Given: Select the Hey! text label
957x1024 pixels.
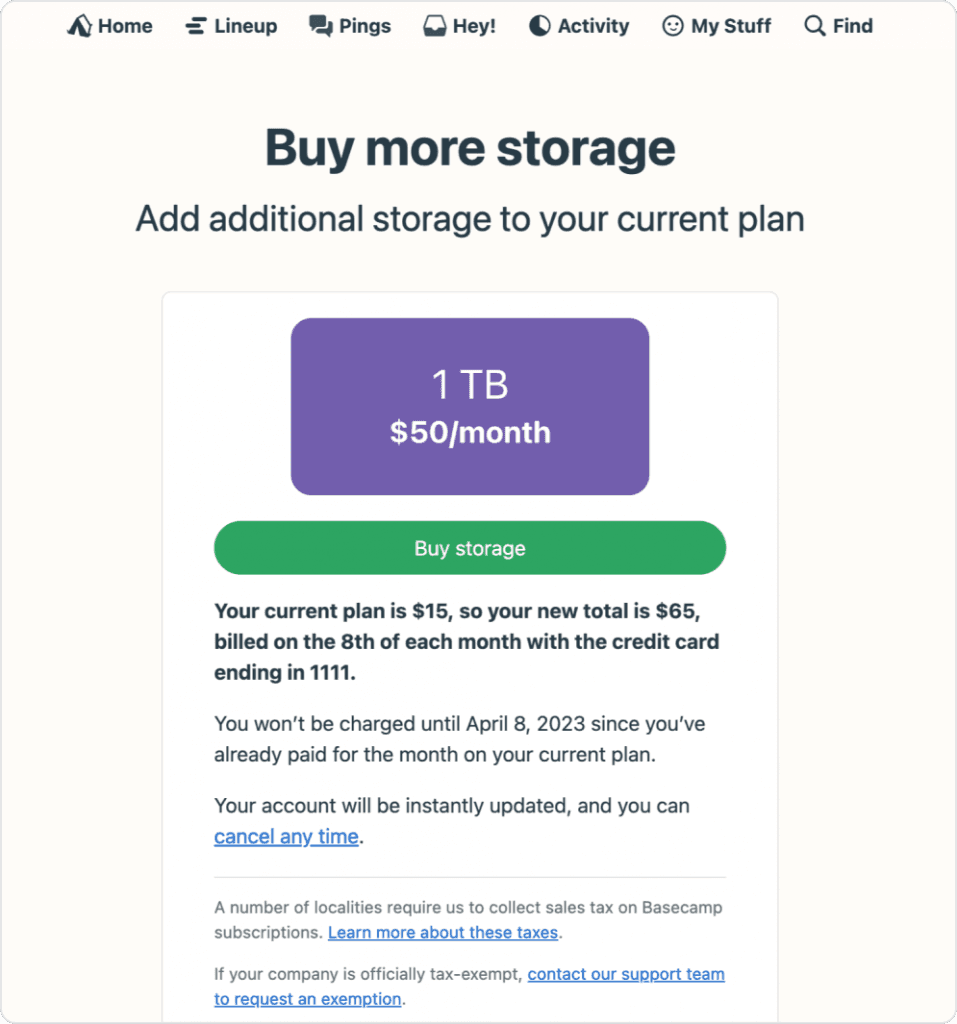Looking at the screenshot, I should click(x=474, y=27).
